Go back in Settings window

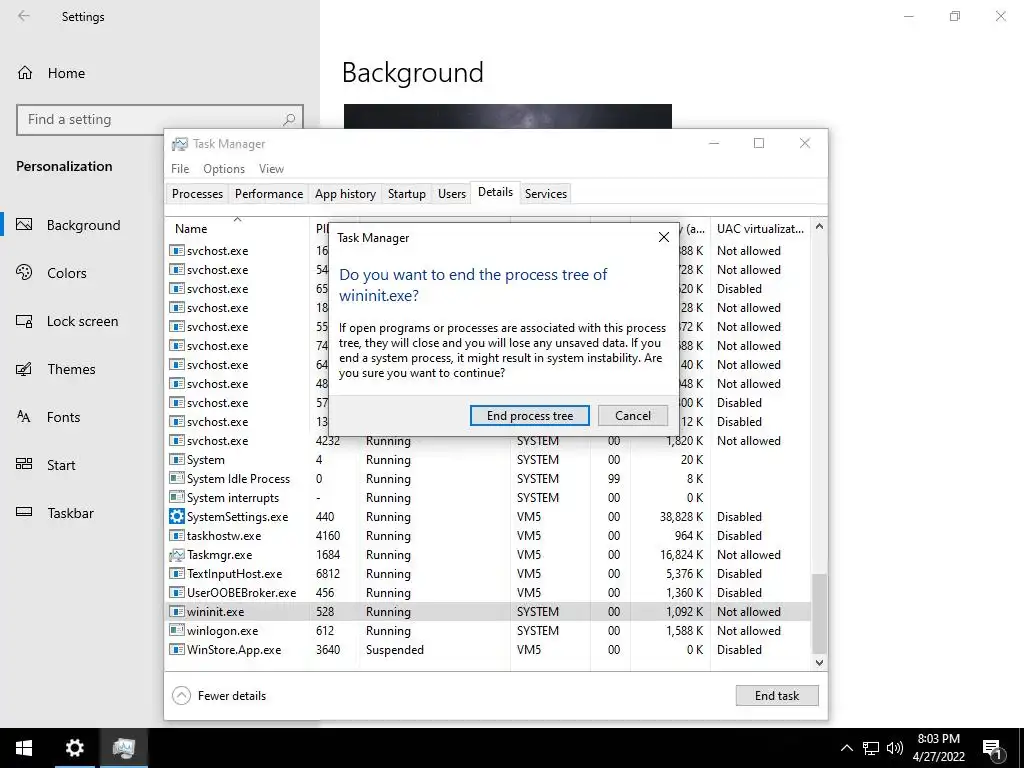pos(24,16)
